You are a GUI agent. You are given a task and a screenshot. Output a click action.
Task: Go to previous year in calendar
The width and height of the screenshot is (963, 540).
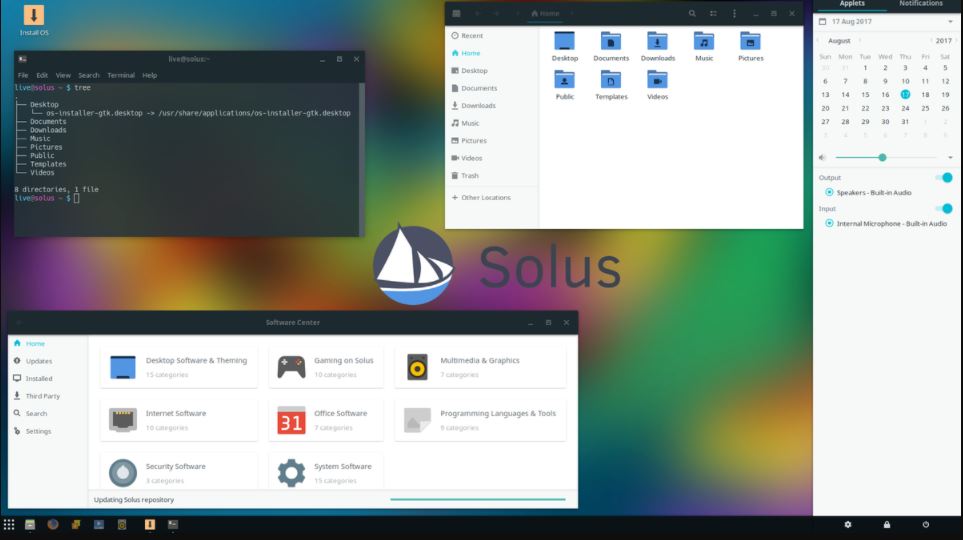(931, 41)
